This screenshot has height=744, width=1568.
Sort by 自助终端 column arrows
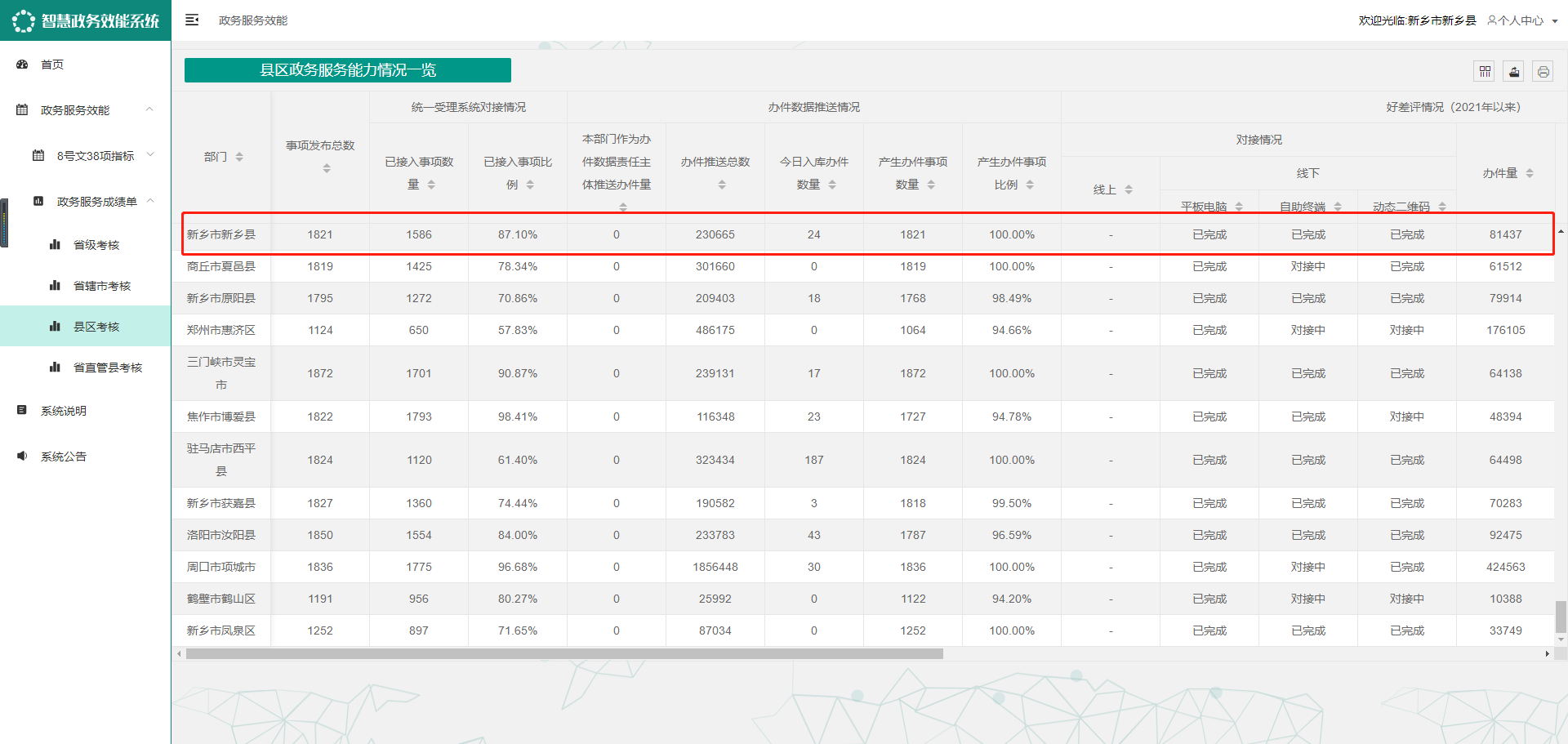pyautogui.click(x=1338, y=207)
